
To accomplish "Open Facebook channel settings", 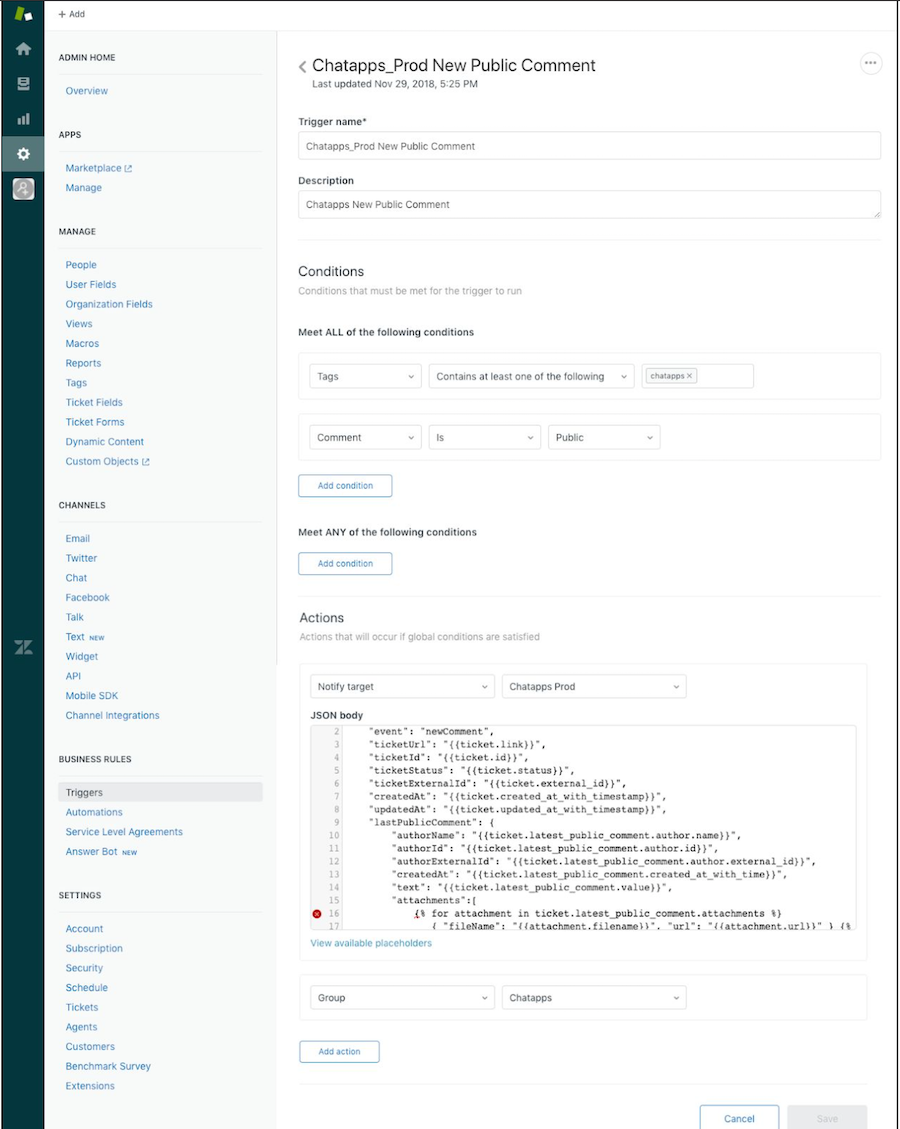I will [87, 598].
